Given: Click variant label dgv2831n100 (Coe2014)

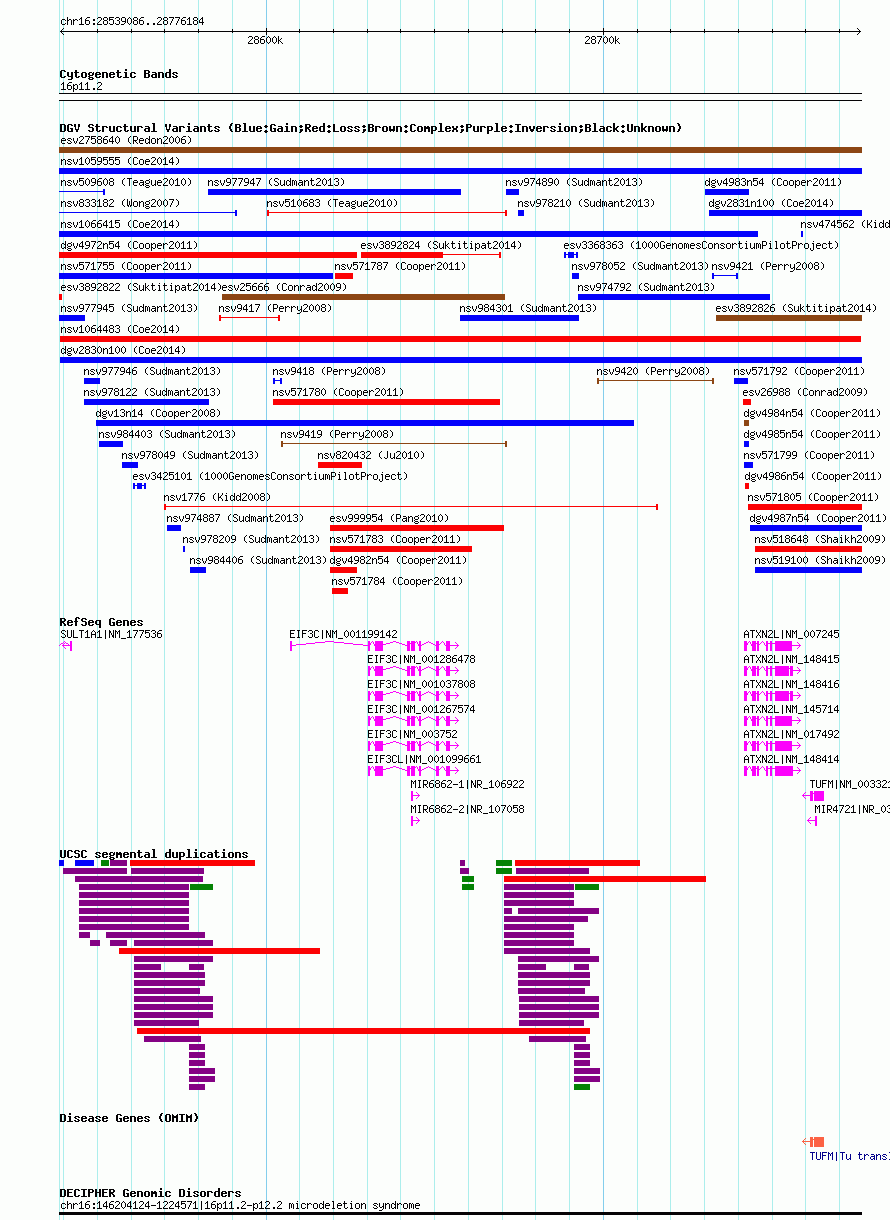Looking at the screenshot, I should point(771,203).
